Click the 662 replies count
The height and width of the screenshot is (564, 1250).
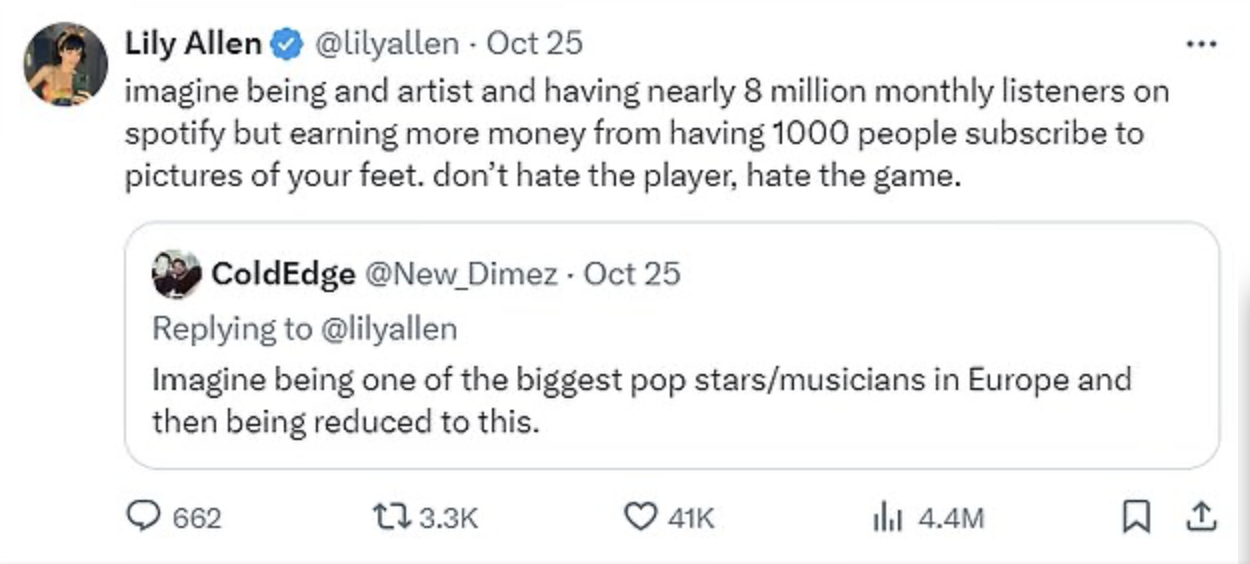pos(197,518)
